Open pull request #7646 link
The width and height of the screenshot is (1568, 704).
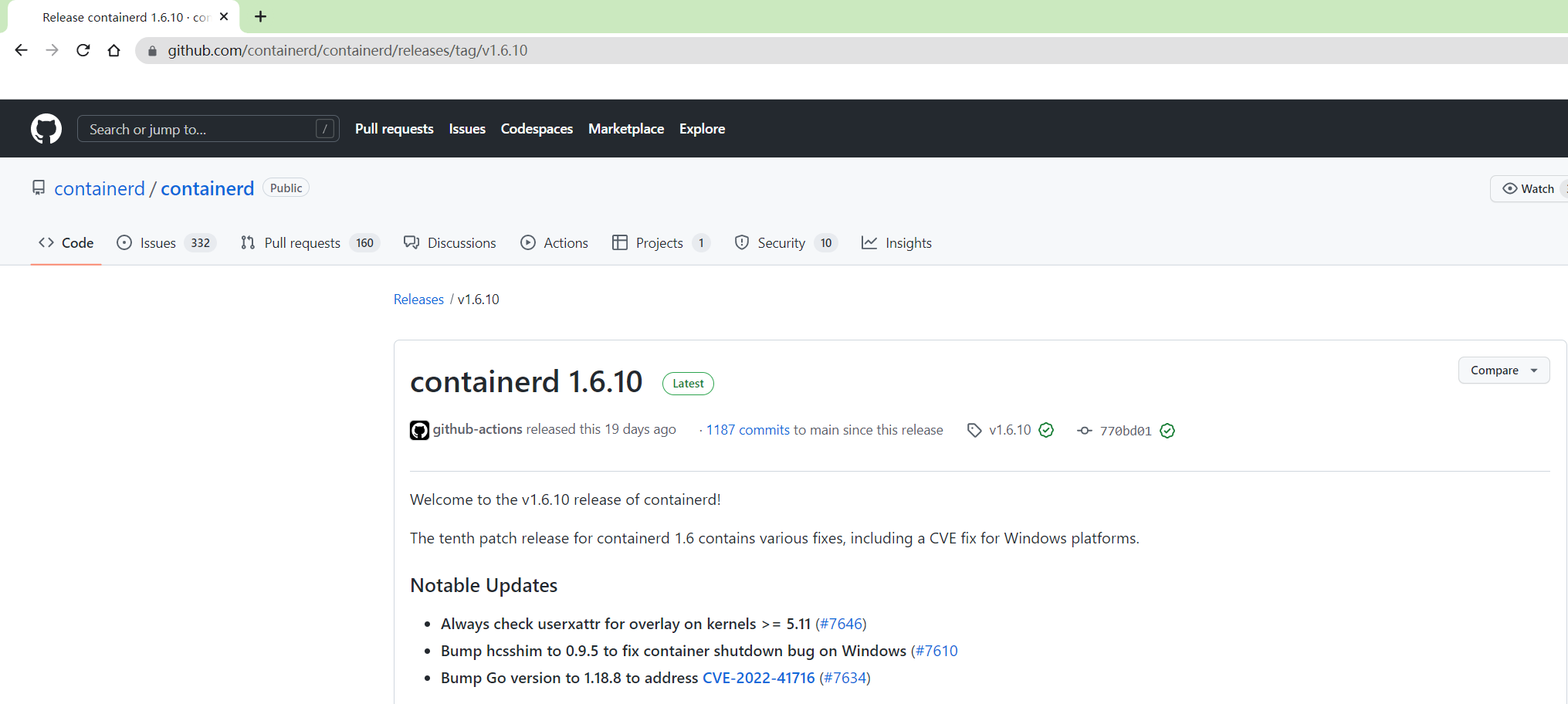pyautogui.click(x=841, y=624)
